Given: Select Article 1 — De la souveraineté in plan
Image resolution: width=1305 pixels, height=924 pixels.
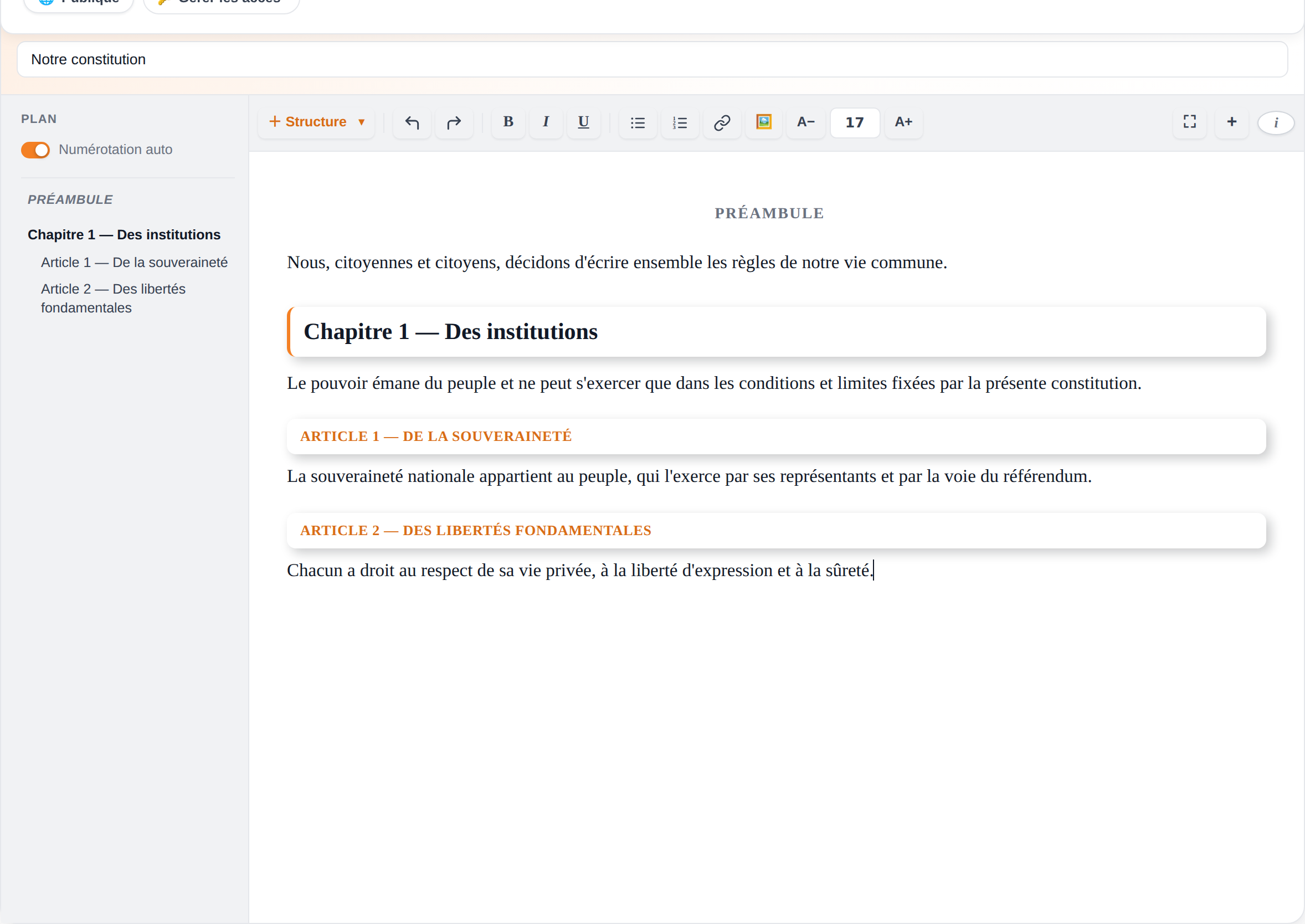Looking at the screenshot, I should point(134,262).
